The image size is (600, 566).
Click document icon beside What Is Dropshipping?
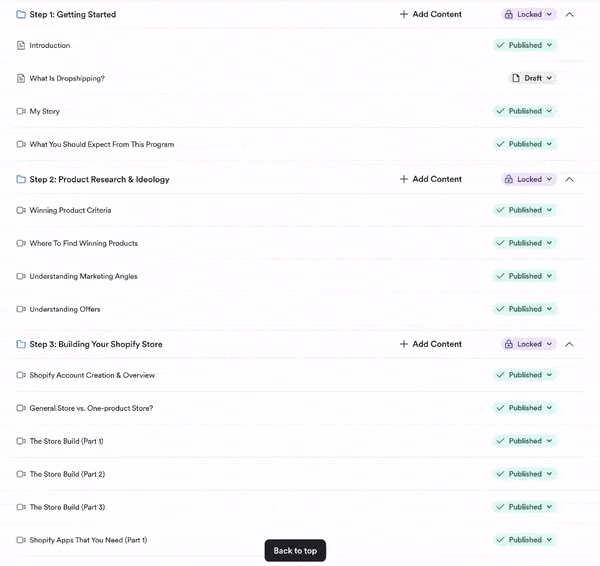click(x=21, y=79)
